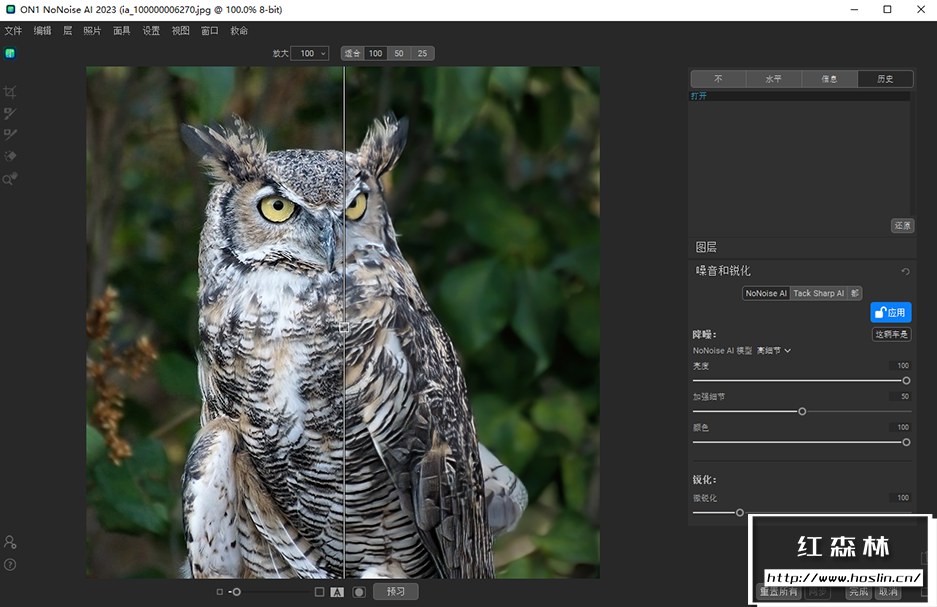This screenshot has height=607, width=937.
Task: Click the help question mark icon
Action: click(10, 565)
